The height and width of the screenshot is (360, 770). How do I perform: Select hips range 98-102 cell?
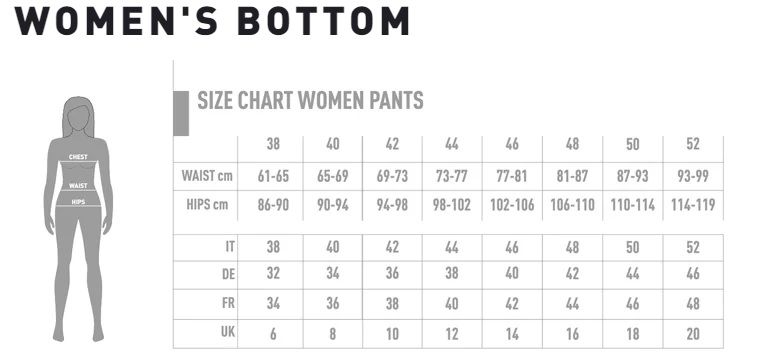coord(452,205)
